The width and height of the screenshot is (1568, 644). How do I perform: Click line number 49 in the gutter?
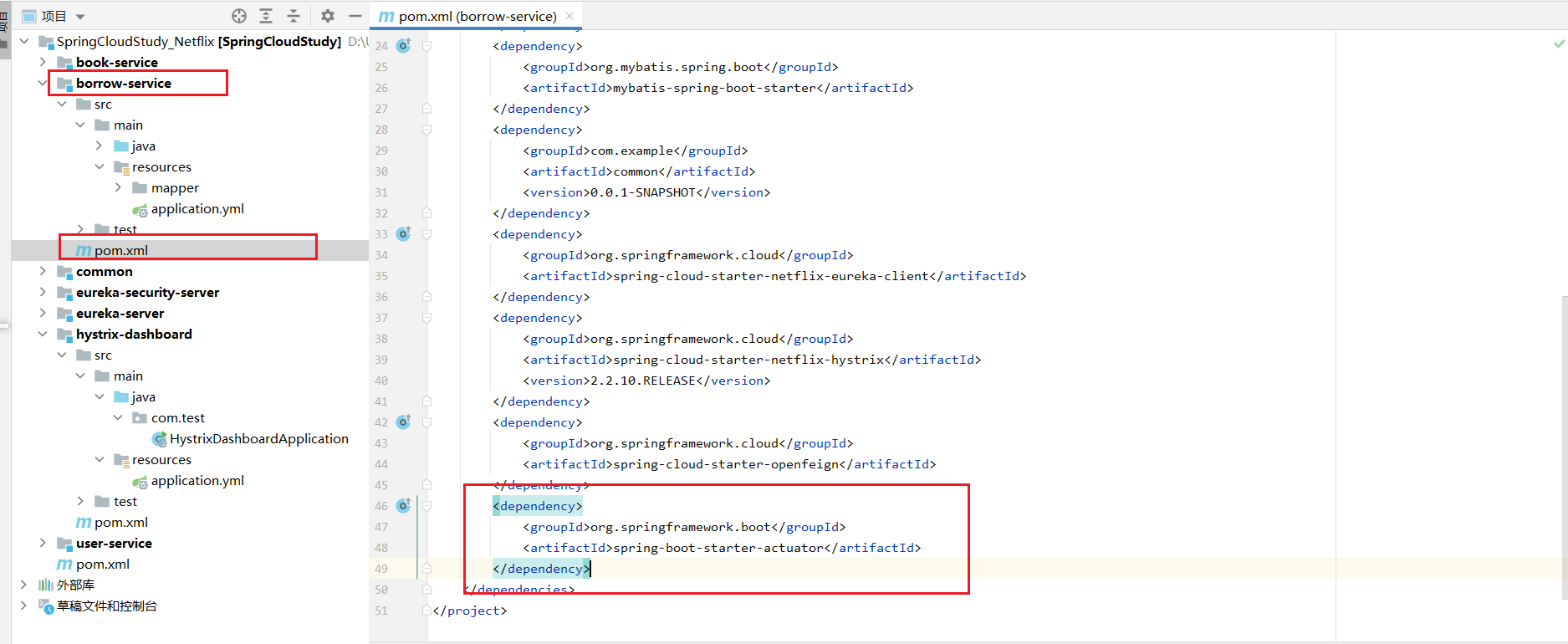381,569
